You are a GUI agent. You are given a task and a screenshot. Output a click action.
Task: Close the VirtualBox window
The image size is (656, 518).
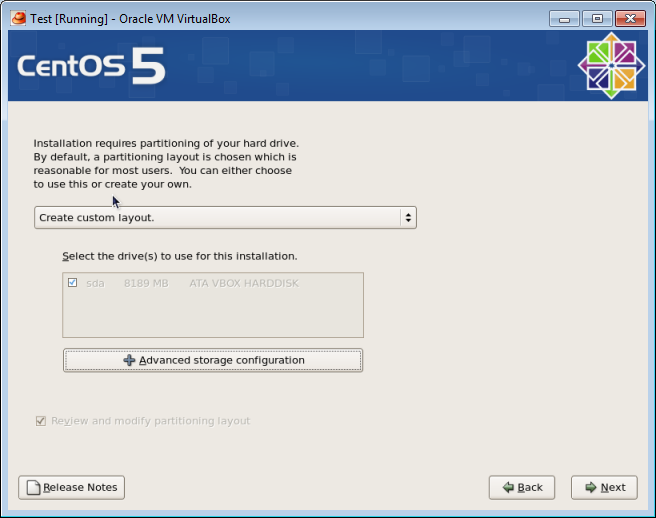pyautogui.click(x=630, y=19)
